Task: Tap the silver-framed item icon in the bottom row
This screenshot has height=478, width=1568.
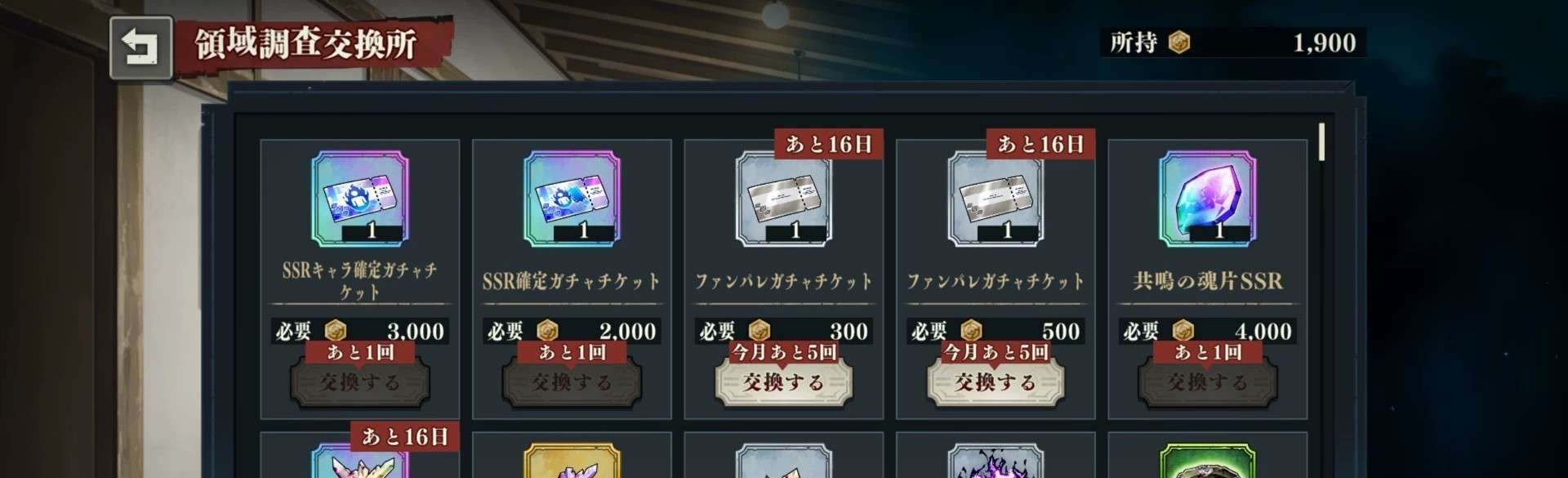Action: 783,461
